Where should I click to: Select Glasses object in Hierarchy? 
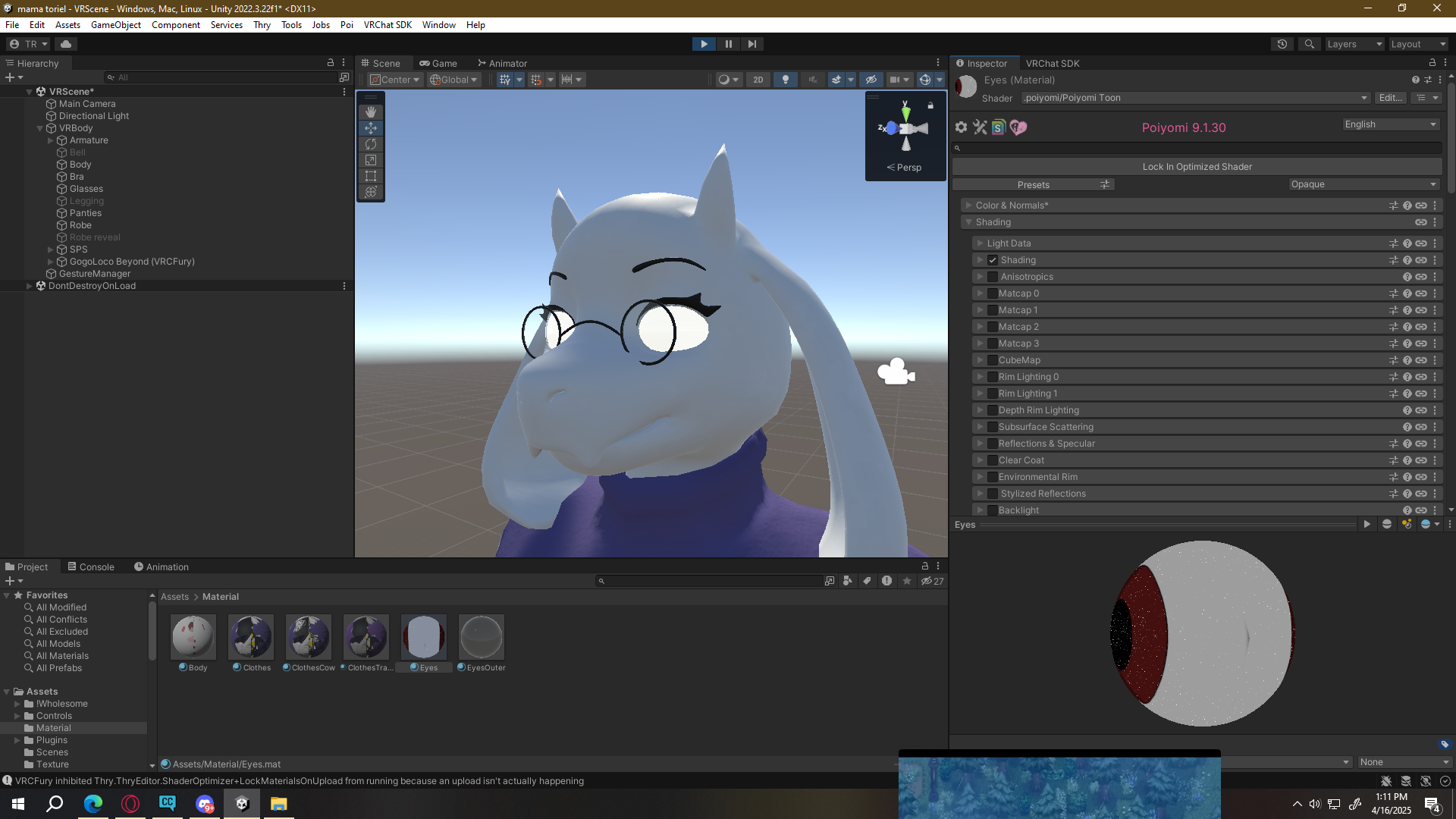tap(86, 189)
